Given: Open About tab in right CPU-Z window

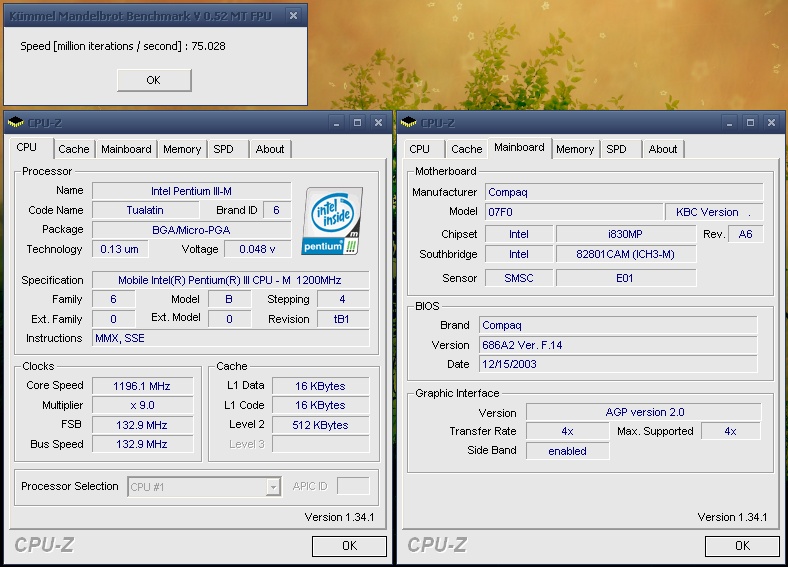Looking at the screenshot, I should coord(663,149).
